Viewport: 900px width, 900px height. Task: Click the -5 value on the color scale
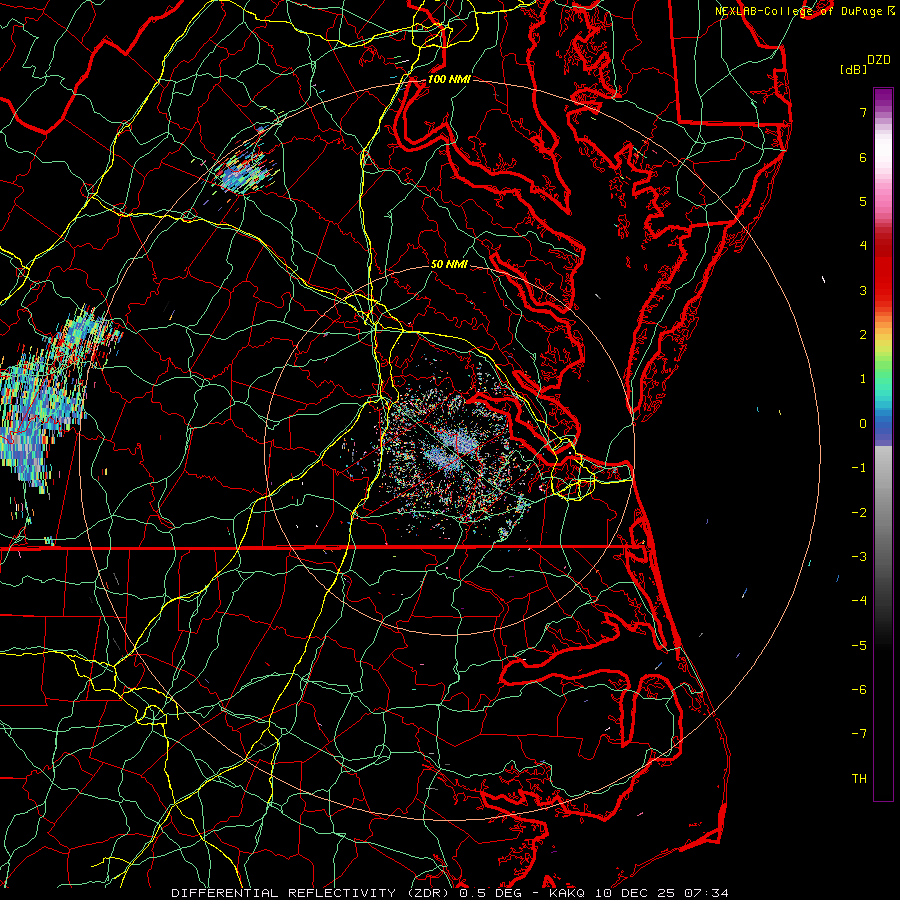point(859,646)
